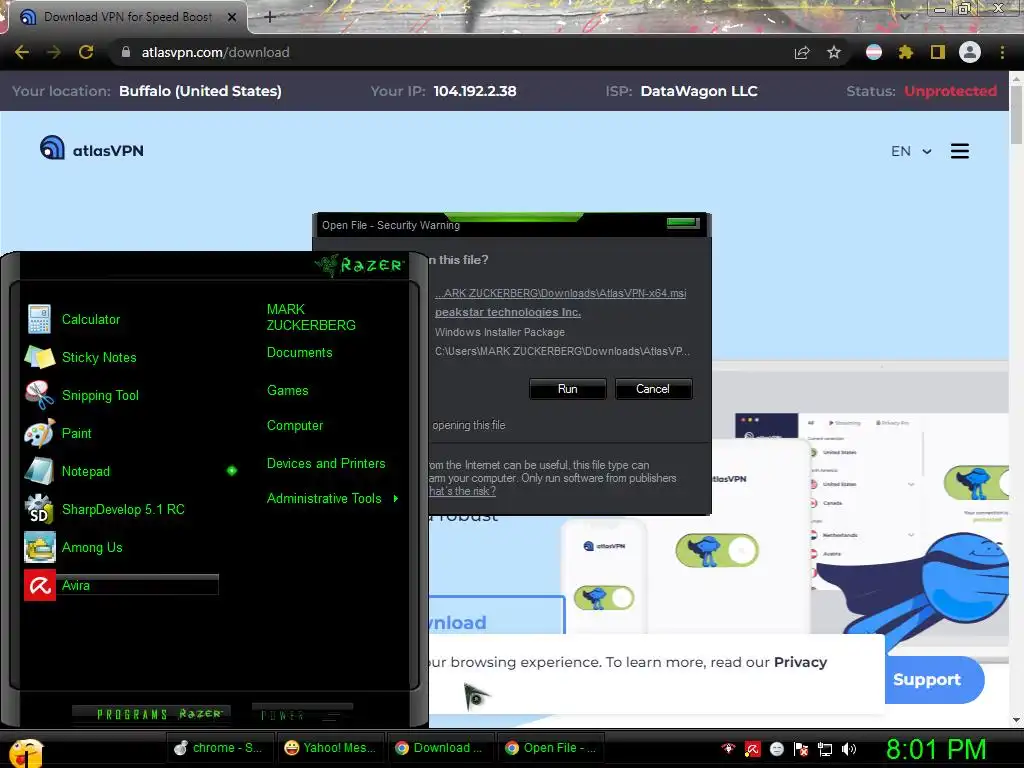Image resolution: width=1024 pixels, height=768 pixels.
Task: Toggle the VPN switch in phone mockup
Action: [604, 598]
